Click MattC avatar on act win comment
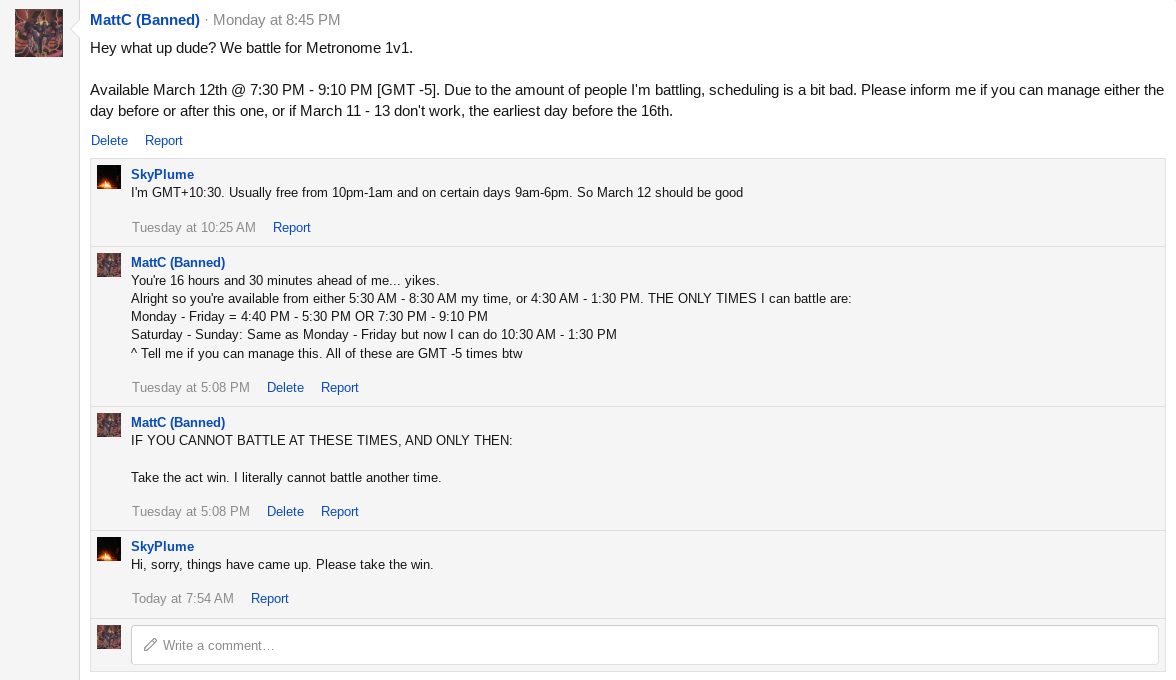 pos(109,425)
